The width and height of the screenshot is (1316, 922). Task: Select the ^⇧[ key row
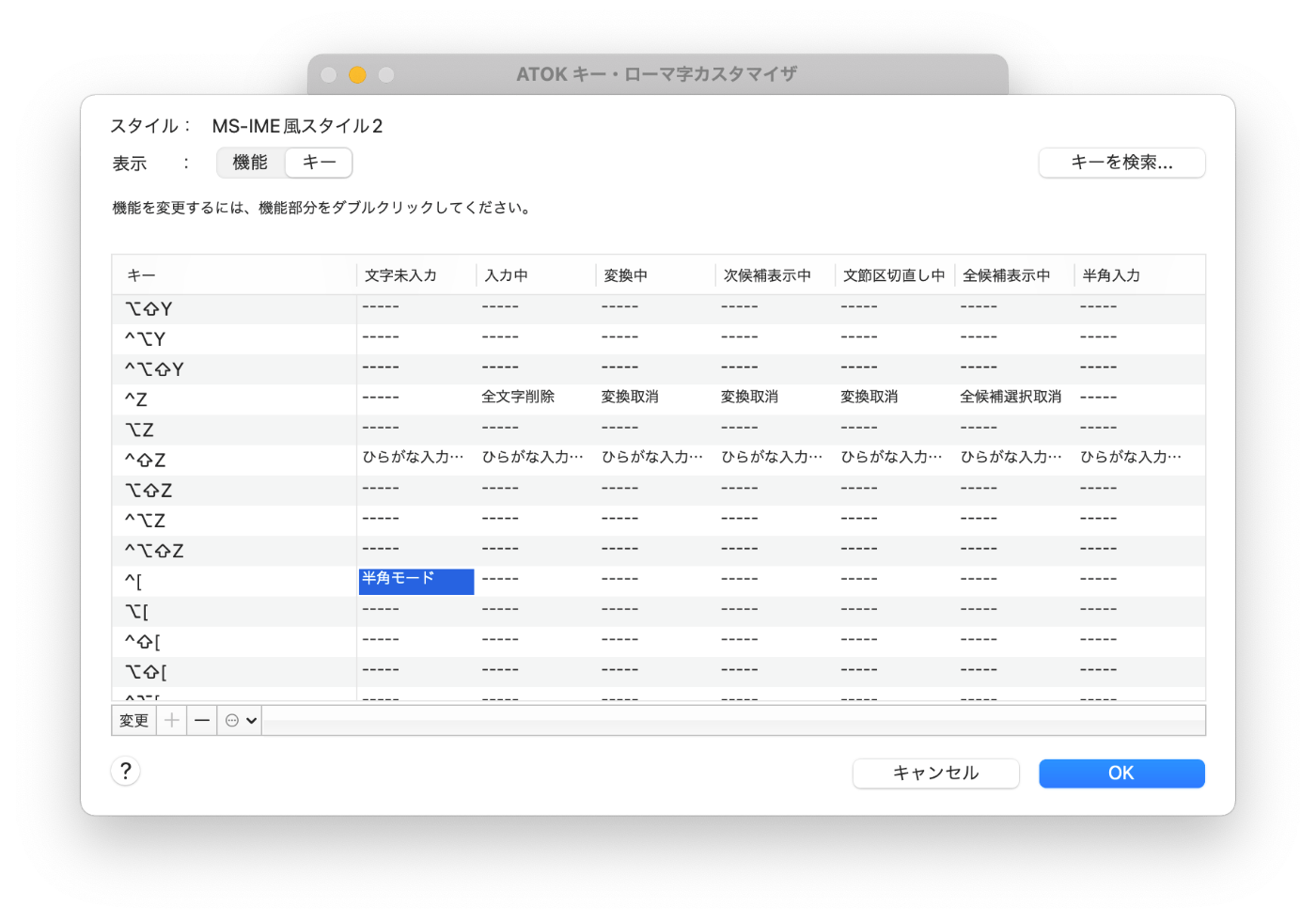(x=658, y=641)
